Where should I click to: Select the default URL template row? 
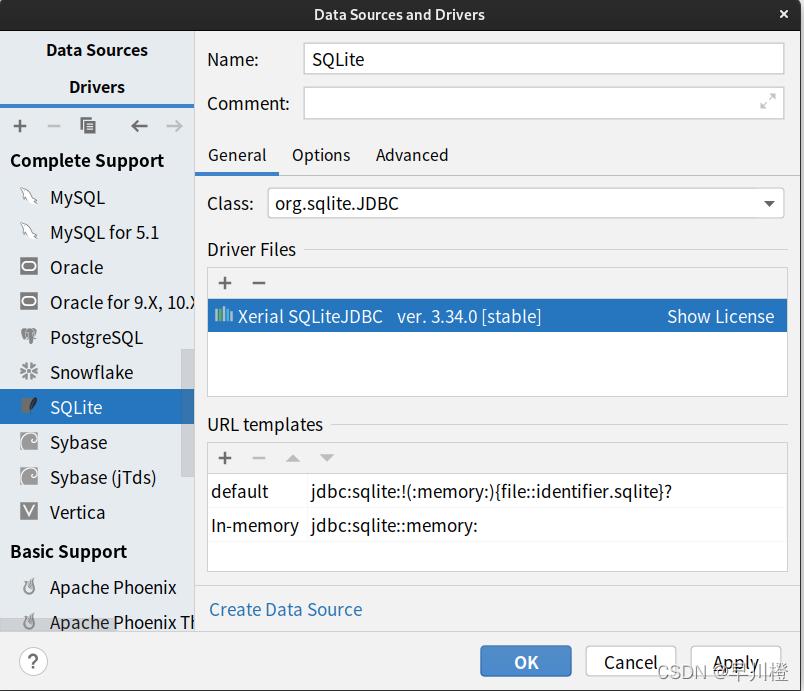497,491
